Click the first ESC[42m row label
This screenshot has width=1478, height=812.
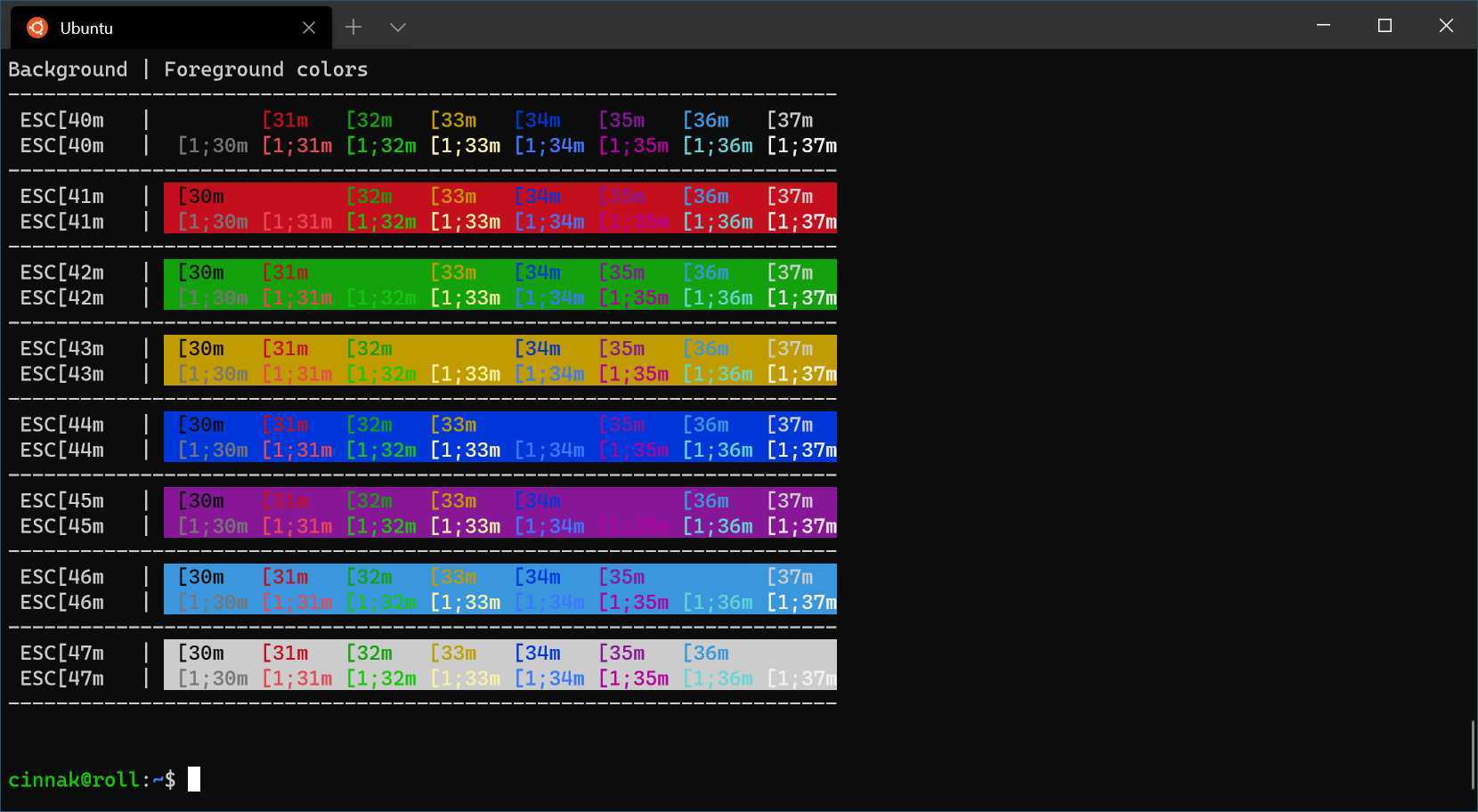coord(62,272)
